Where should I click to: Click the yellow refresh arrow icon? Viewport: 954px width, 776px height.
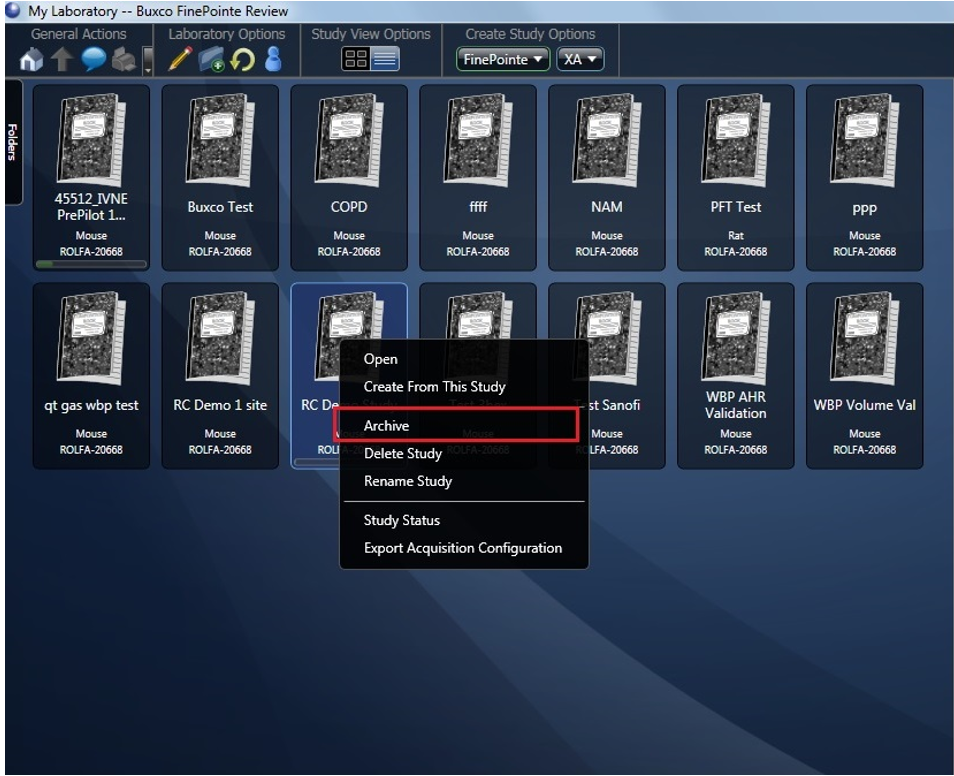click(x=243, y=60)
